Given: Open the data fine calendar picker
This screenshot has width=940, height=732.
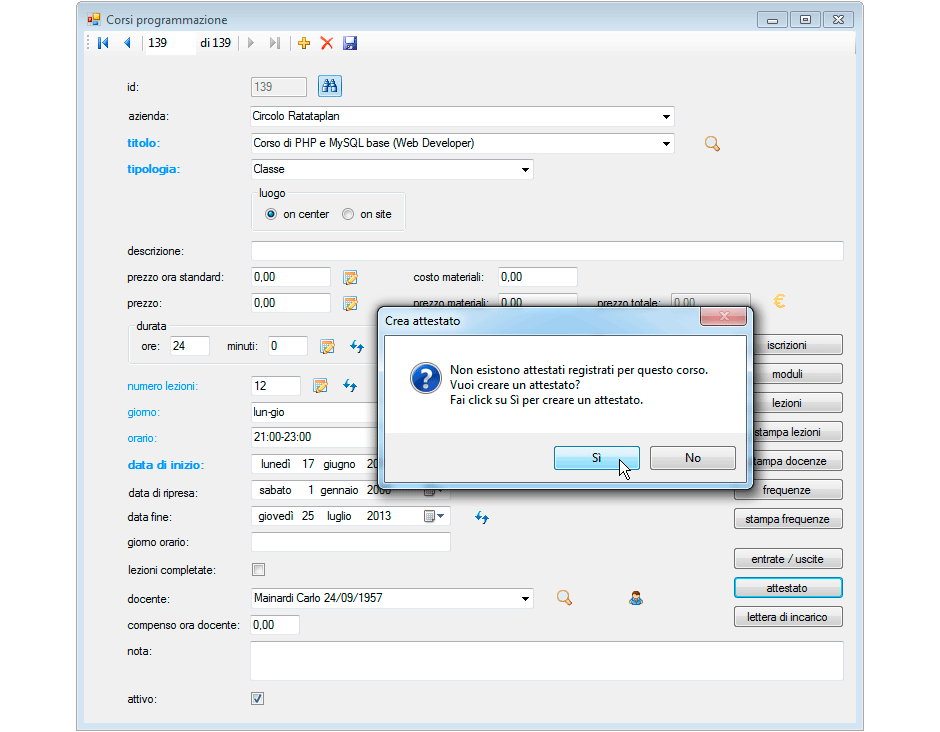Looking at the screenshot, I should point(434,516).
